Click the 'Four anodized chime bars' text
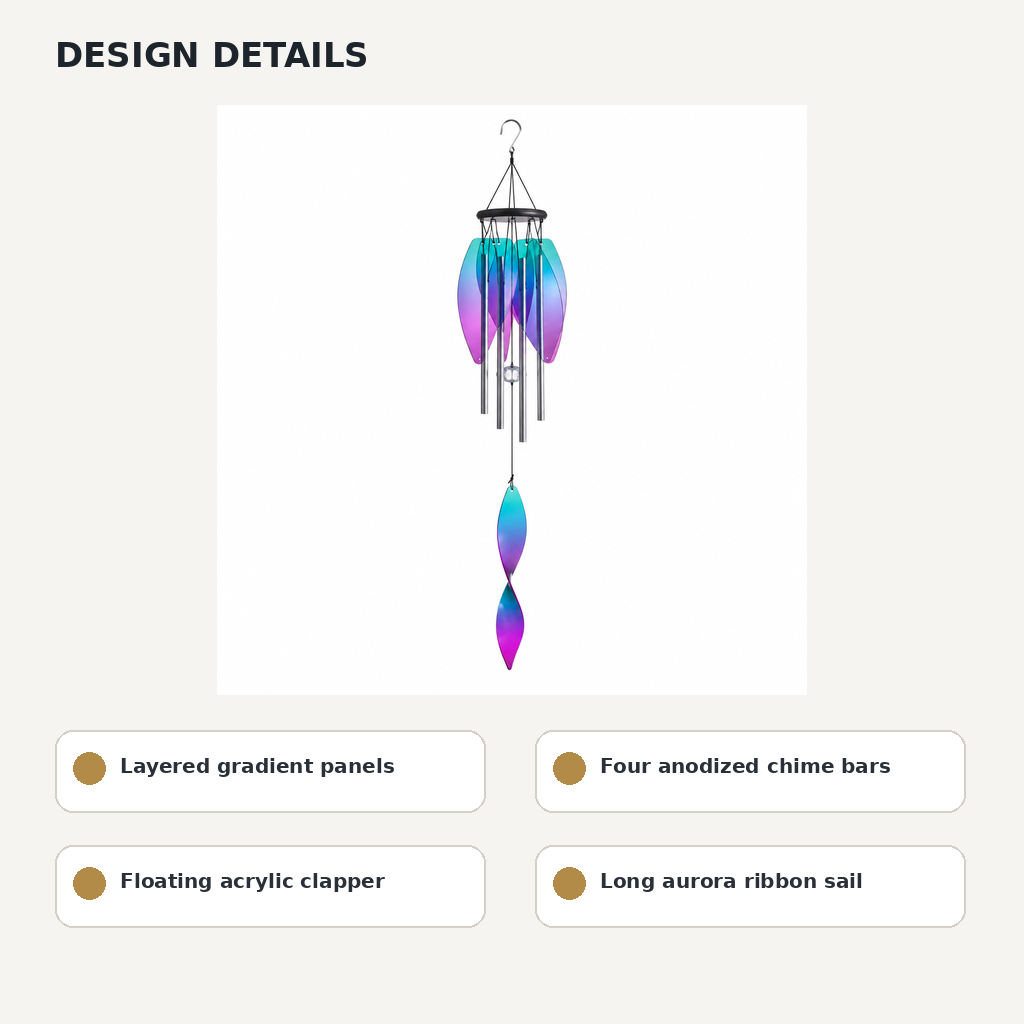This screenshot has width=1024, height=1024. pyautogui.click(x=745, y=766)
